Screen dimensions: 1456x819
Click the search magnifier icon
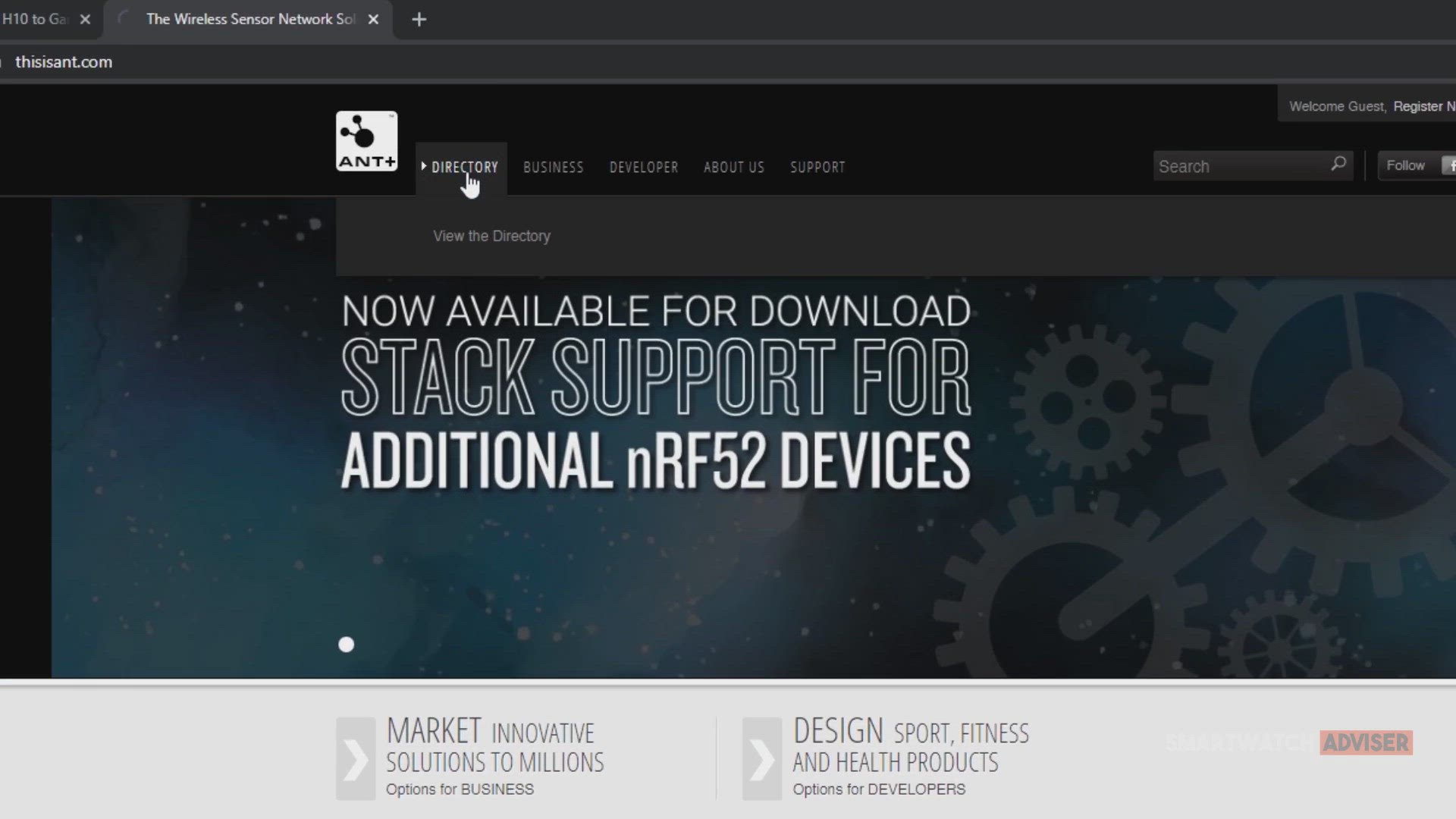1338,165
